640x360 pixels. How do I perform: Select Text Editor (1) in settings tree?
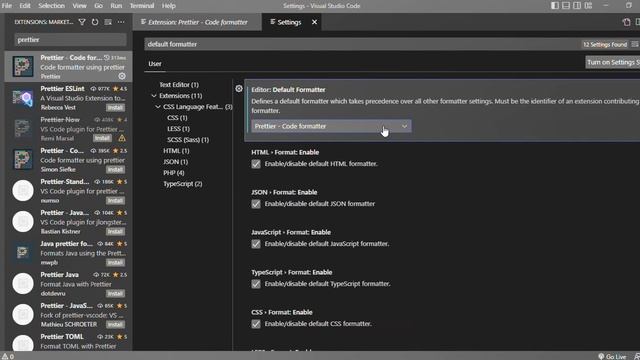[179, 84]
